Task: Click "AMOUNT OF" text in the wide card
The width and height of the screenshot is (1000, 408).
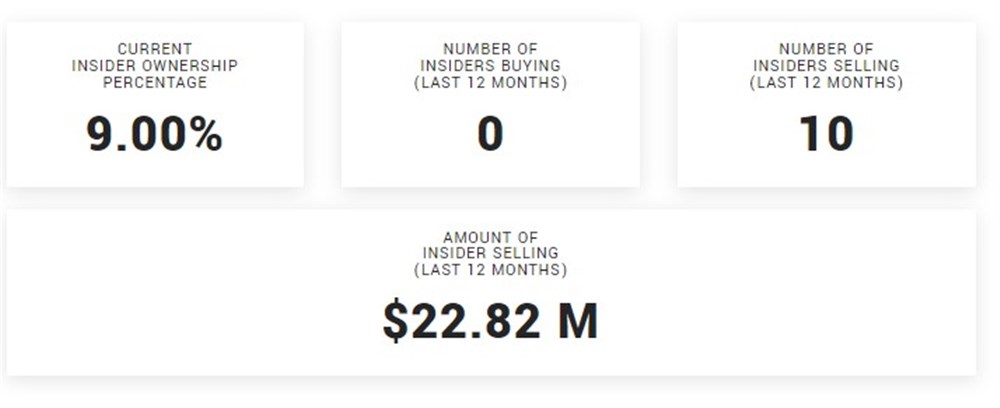Action: point(490,237)
